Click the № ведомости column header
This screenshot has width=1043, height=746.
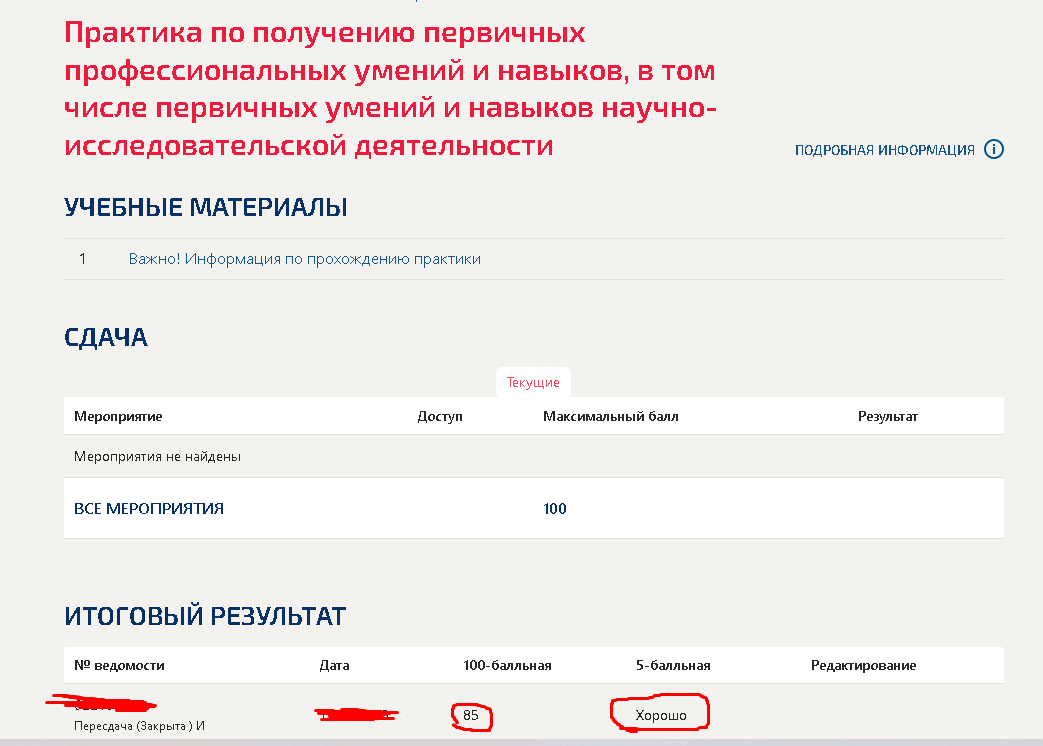click(119, 665)
